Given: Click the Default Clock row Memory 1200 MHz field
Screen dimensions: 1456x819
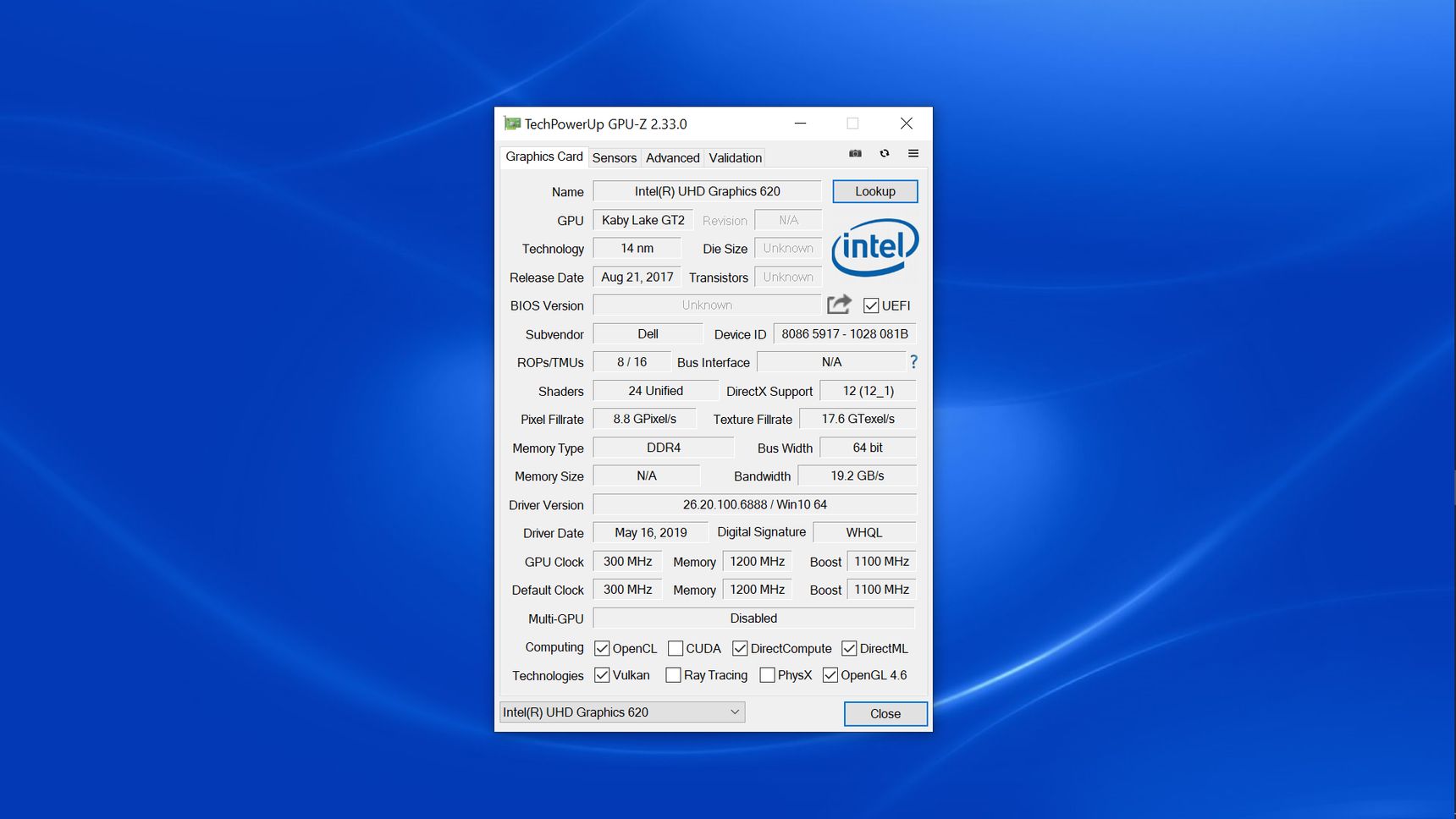Looking at the screenshot, I should (758, 589).
